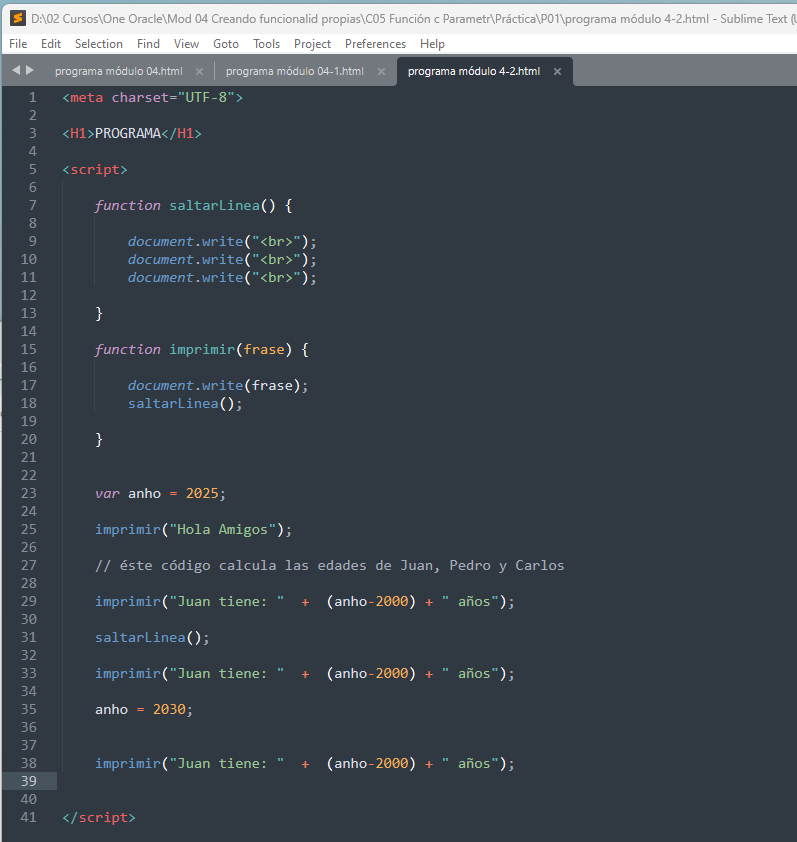Click the closing /script tag

pyautogui.click(x=99, y=817)
